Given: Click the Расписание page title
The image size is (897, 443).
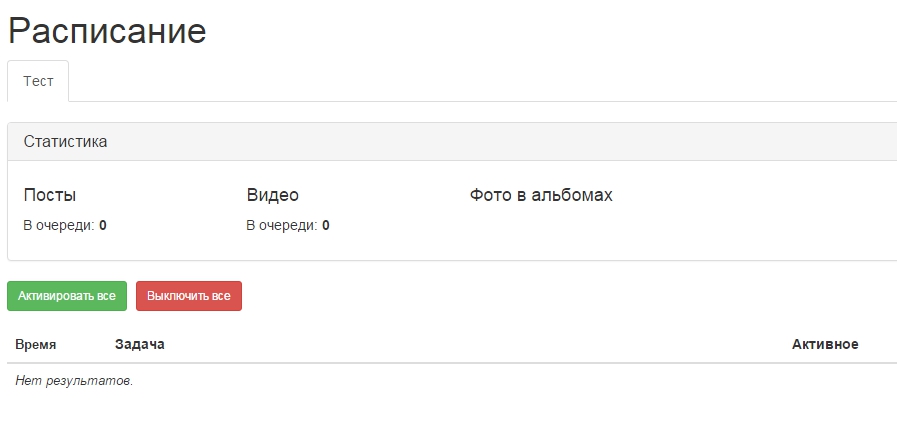Looking at the screenshot, I should (107, 31).
